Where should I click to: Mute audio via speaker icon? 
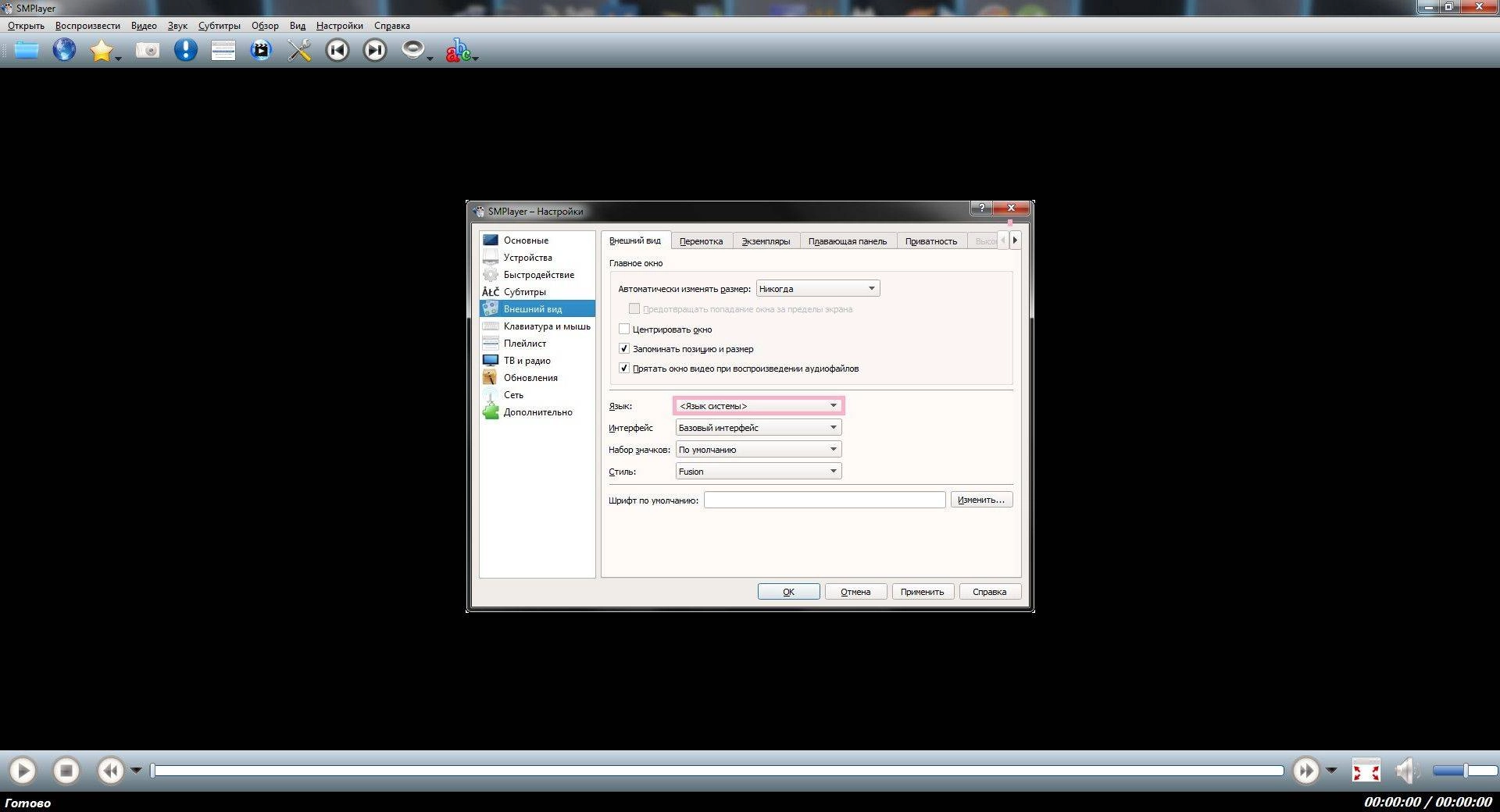tap(1408, 771)
